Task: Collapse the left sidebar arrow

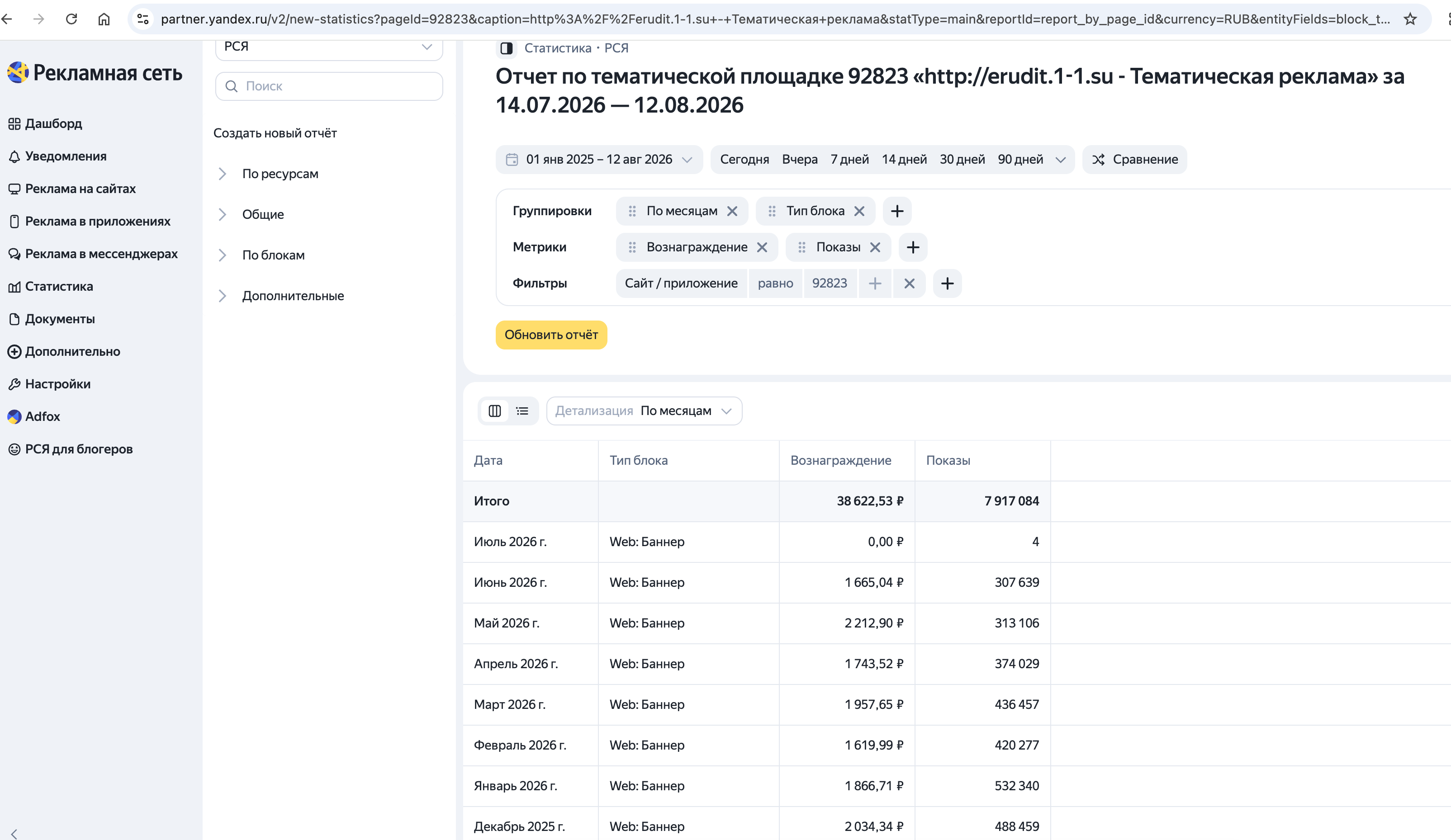Action: (14, 834)
